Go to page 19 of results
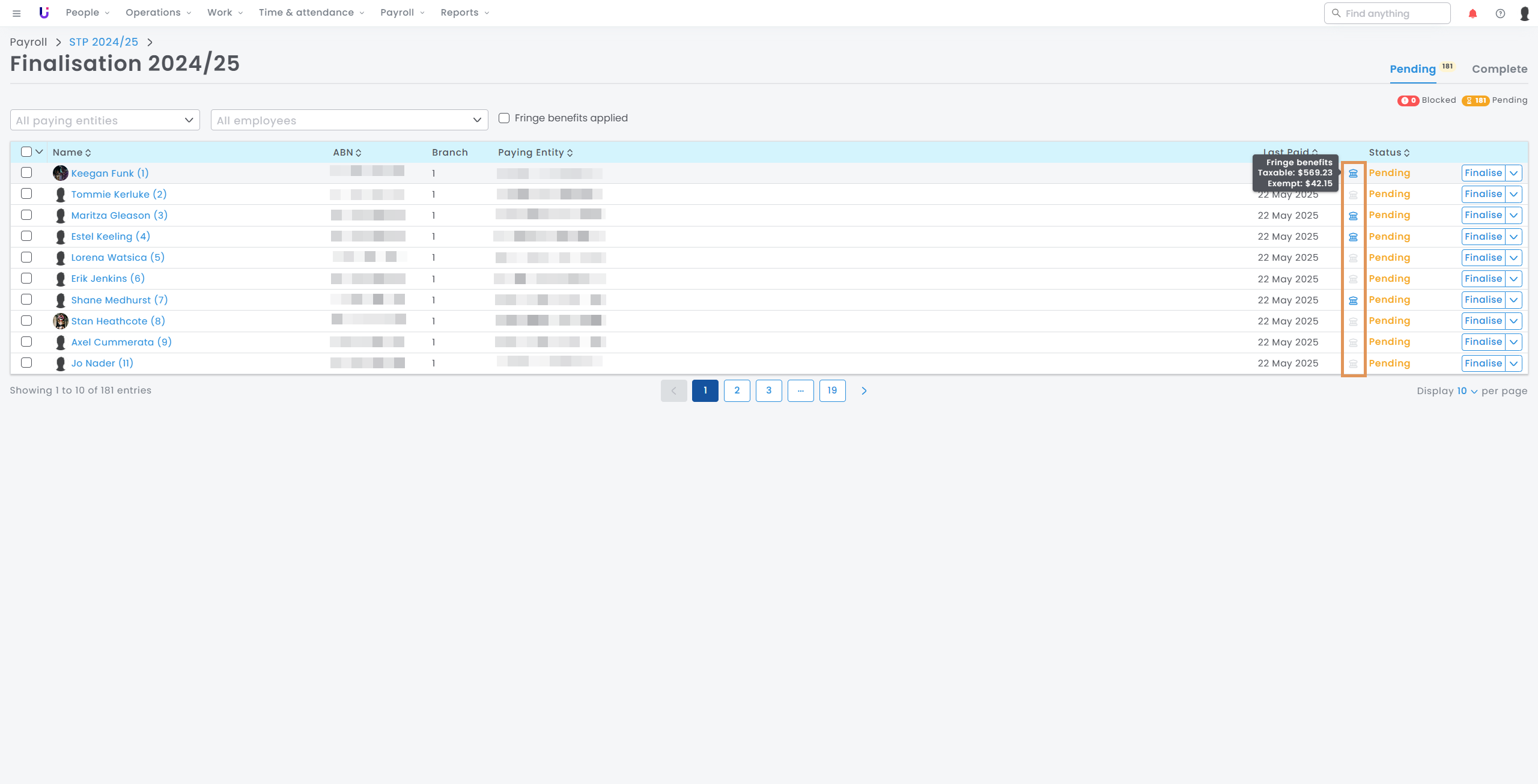This screenshot has width=1538, height=784. [832, 390]
